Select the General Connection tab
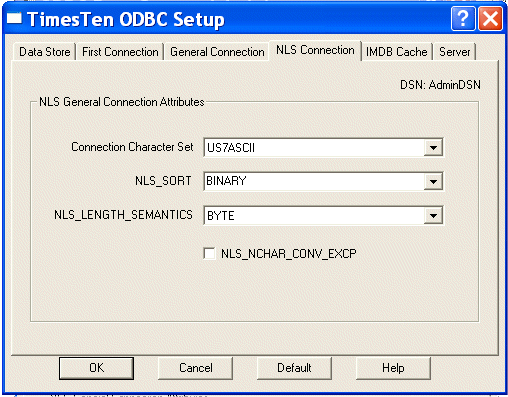This screenshot has width=508, height=397. point(217,52)
